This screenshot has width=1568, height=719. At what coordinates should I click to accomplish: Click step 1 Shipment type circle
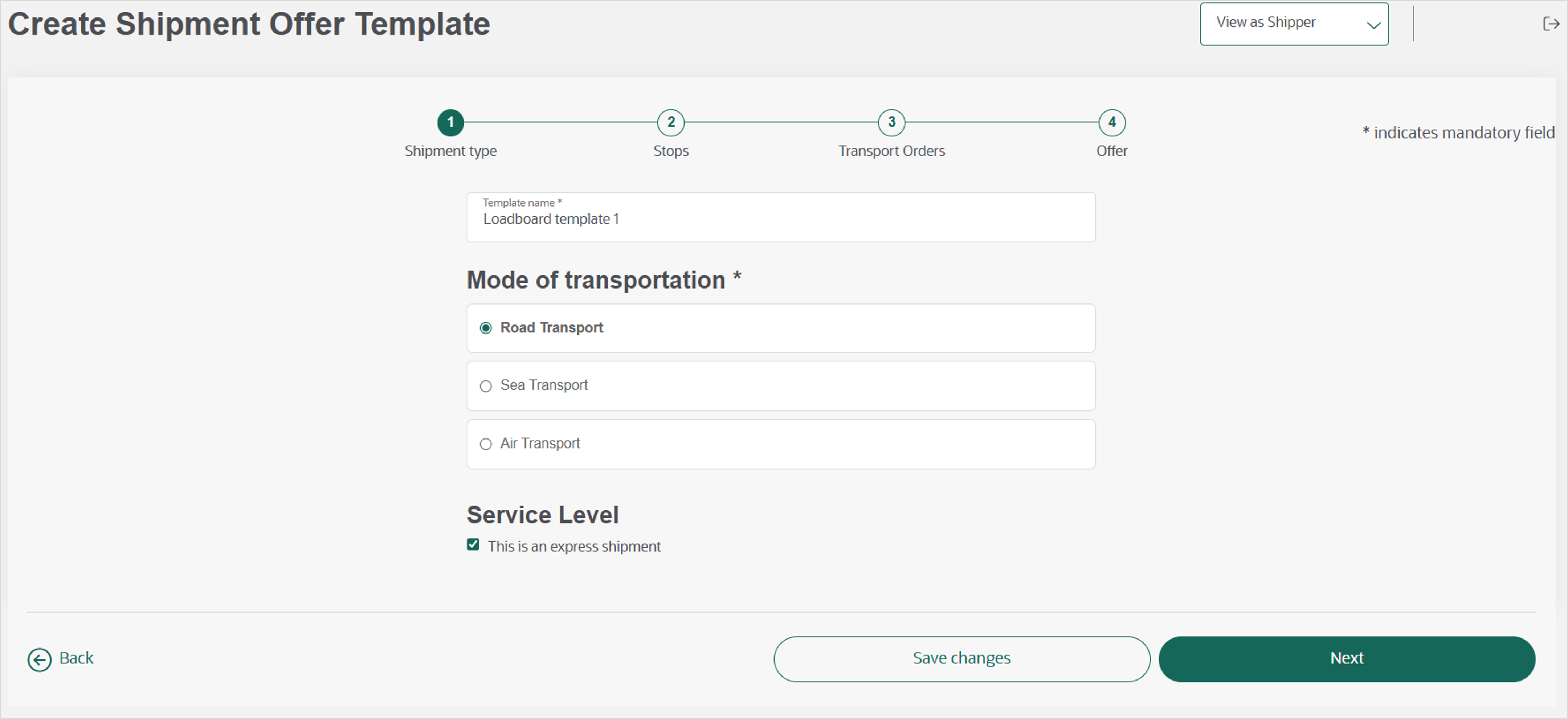point(450,122)
